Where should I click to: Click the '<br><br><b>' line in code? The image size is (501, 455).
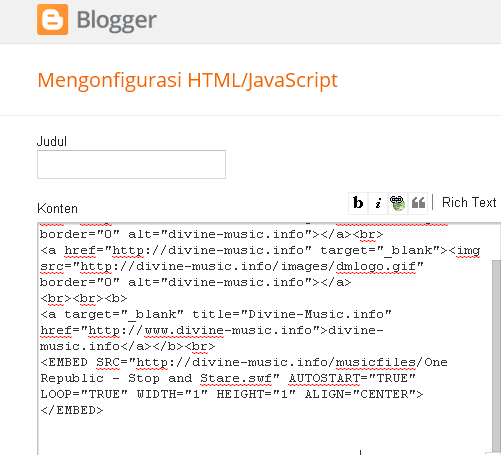pyautogui.click(x=84, y=298)
